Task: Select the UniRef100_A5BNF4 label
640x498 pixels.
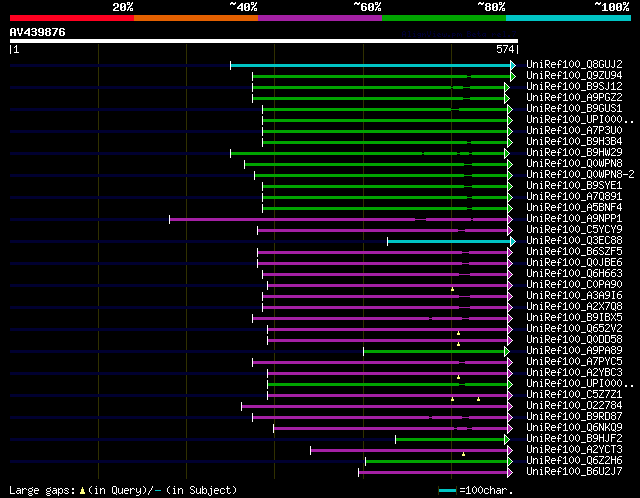Action: (574, 208)
